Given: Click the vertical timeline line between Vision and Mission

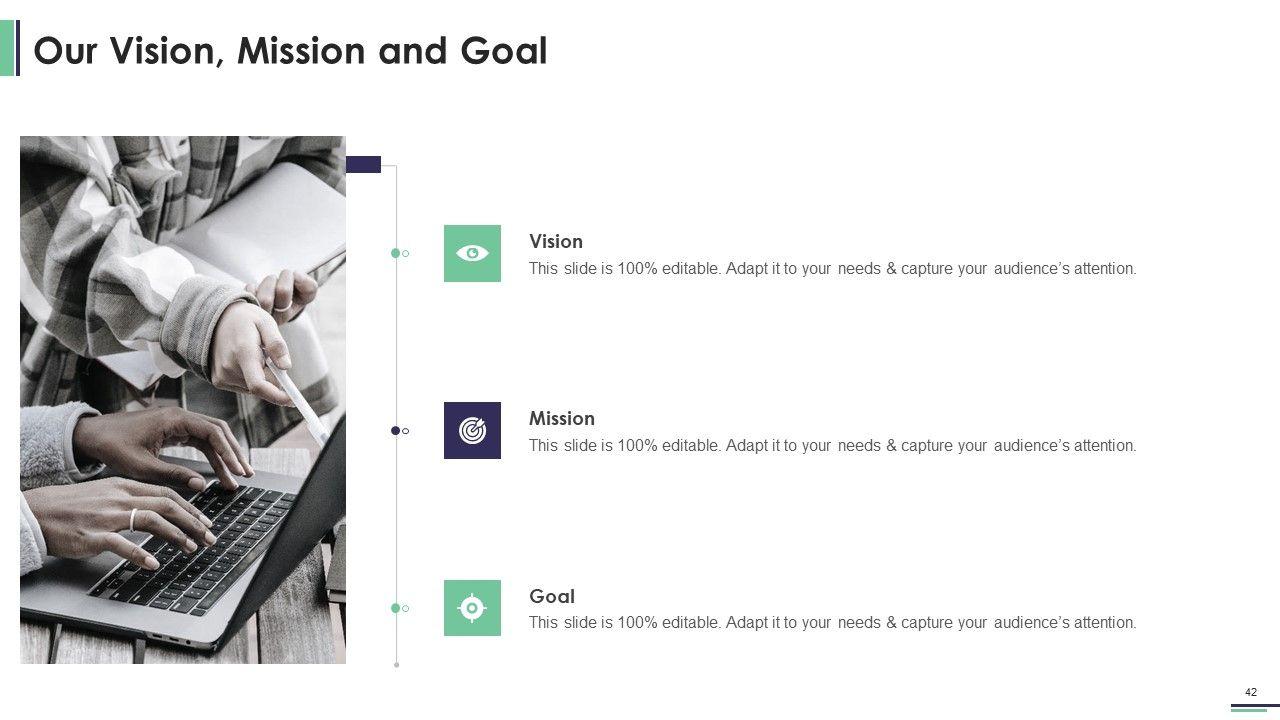Looking at the screenshot, I should pos(397,340).
